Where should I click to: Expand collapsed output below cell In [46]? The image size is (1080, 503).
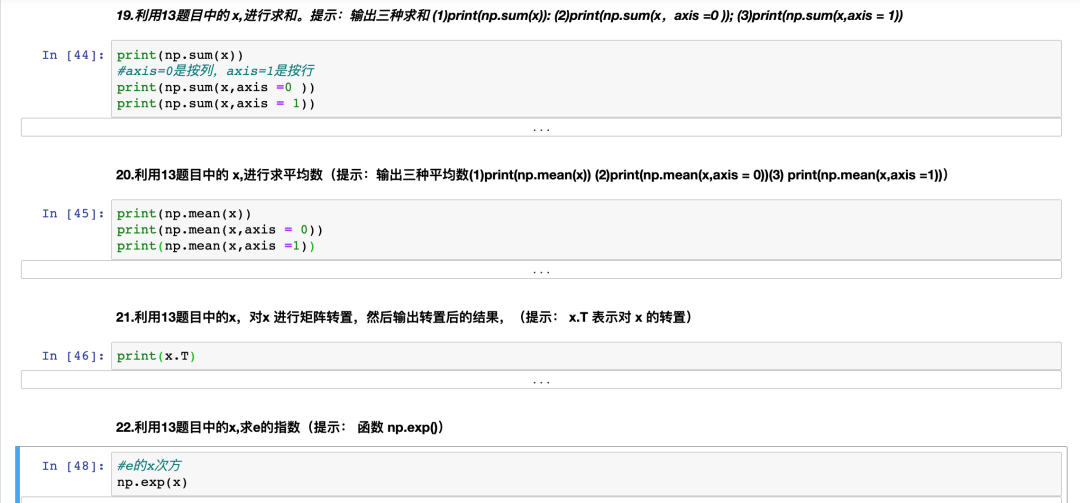[x=541, y=380]
